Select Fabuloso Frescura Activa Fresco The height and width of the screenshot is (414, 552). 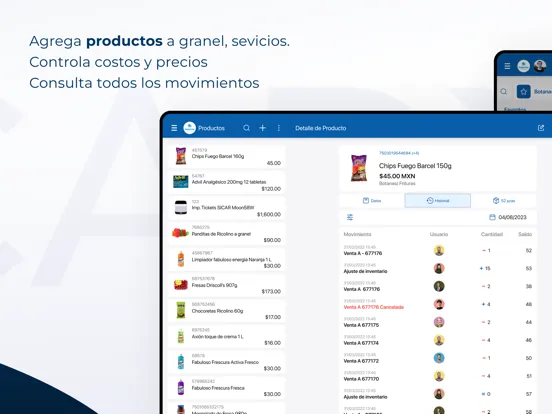point(226,363)
